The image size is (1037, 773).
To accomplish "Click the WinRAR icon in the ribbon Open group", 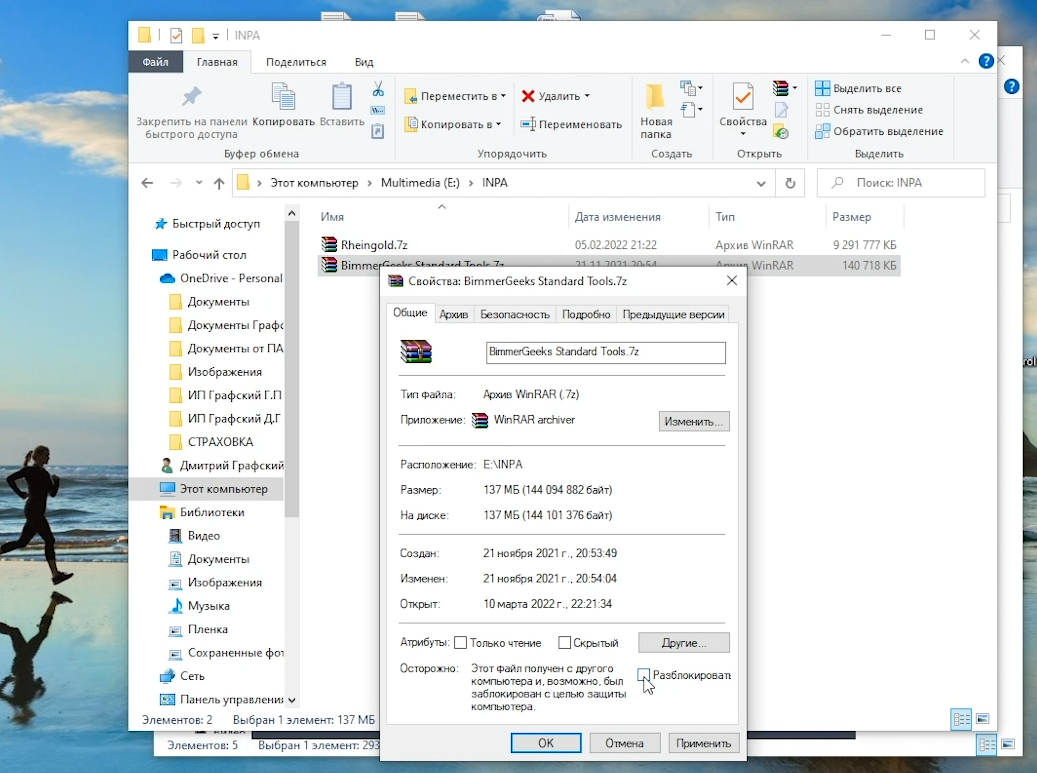I will [780, 87].
